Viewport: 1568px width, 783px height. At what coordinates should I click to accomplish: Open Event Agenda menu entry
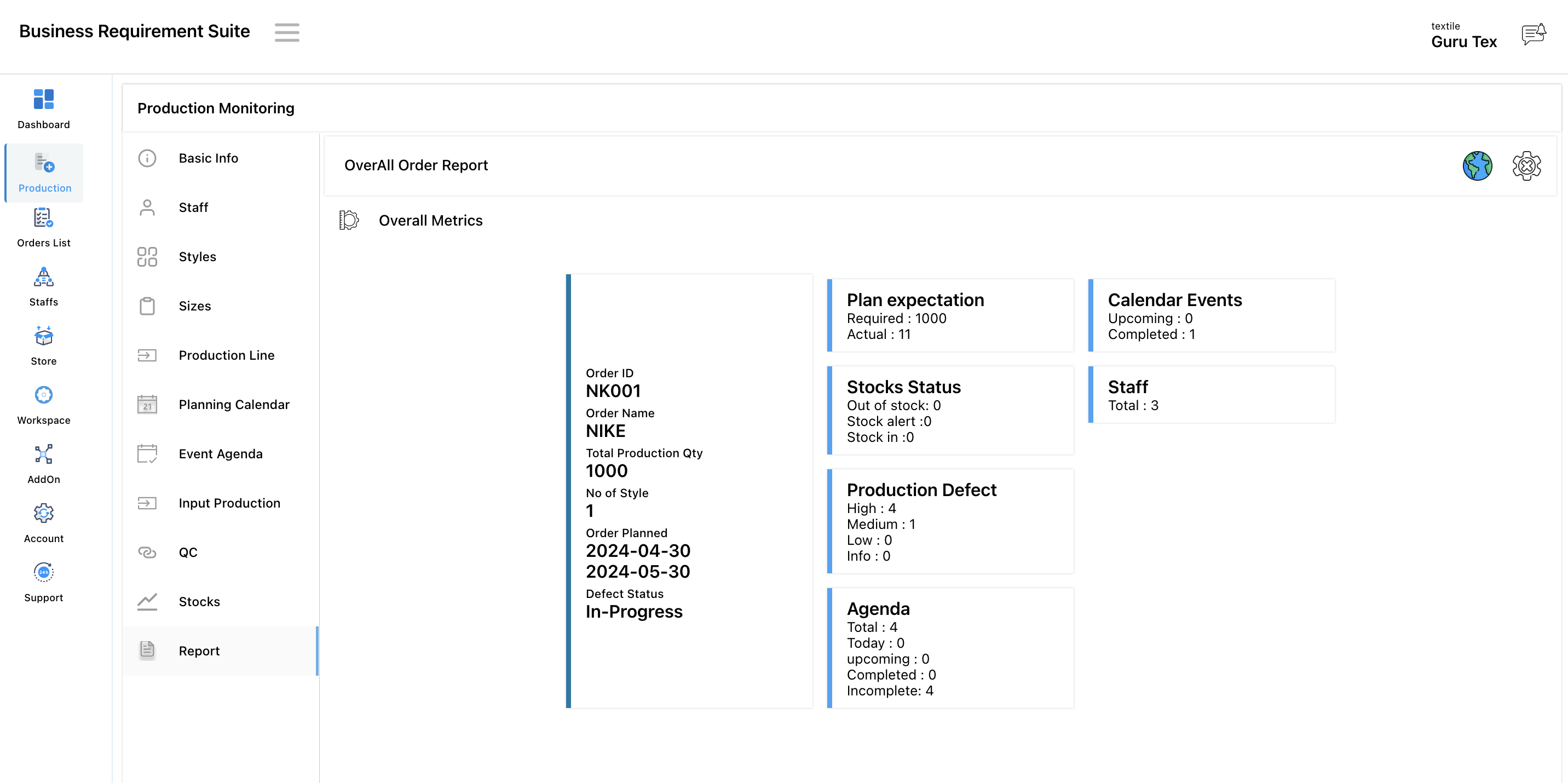(x=220, y=454)
